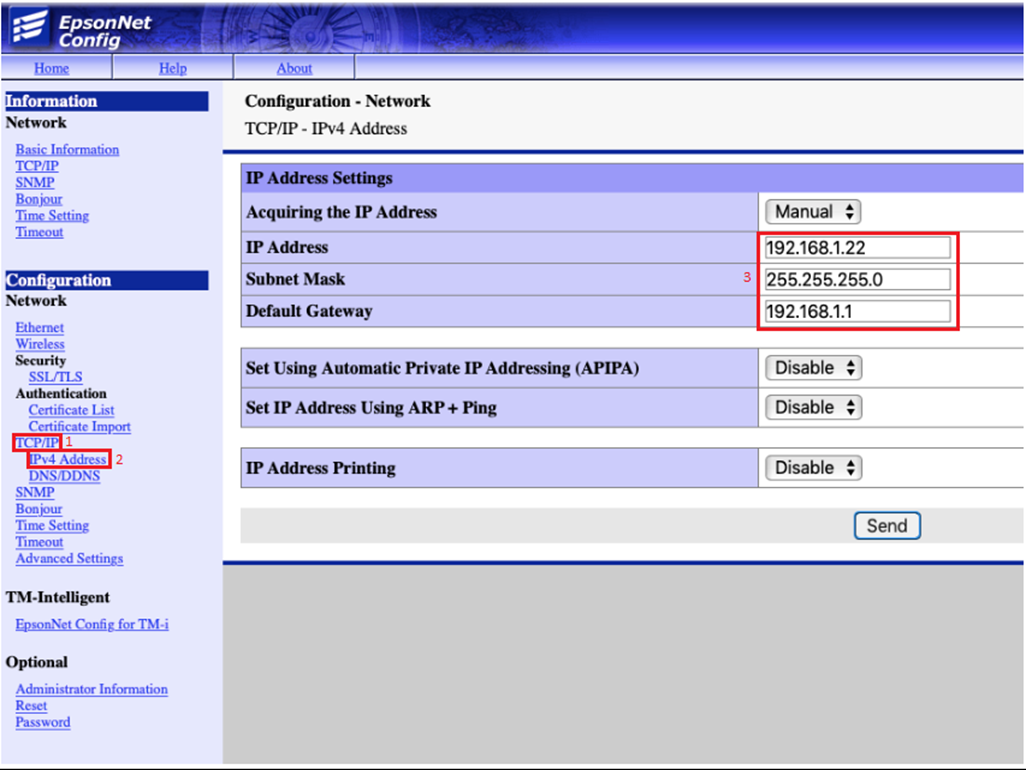Screen dimensions: 1026x770
Task: Expand the APIPA Disable dropdown
Action: coord(813,367)
